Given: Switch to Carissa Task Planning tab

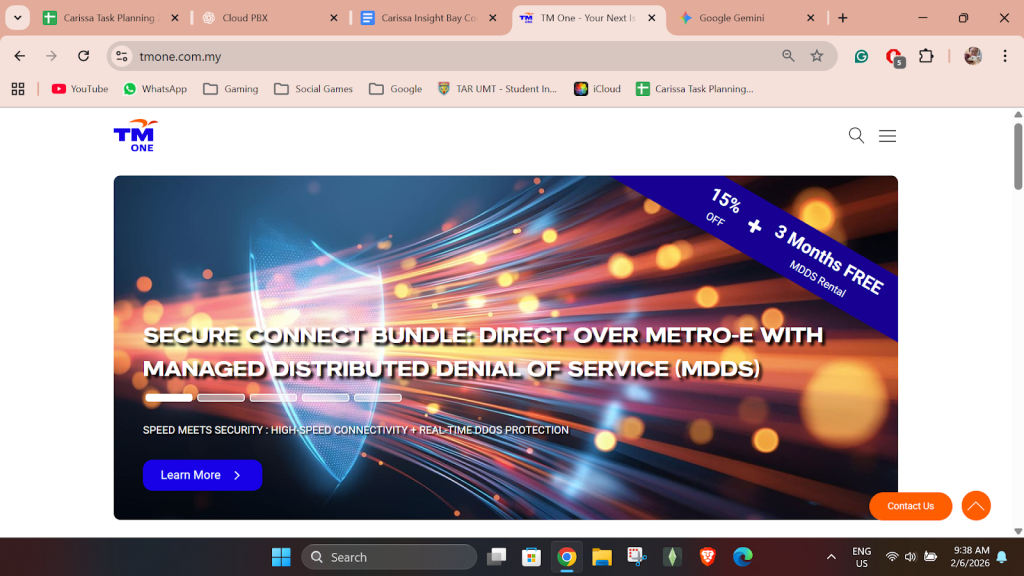Looking at the screenshot, I should 111,18.
